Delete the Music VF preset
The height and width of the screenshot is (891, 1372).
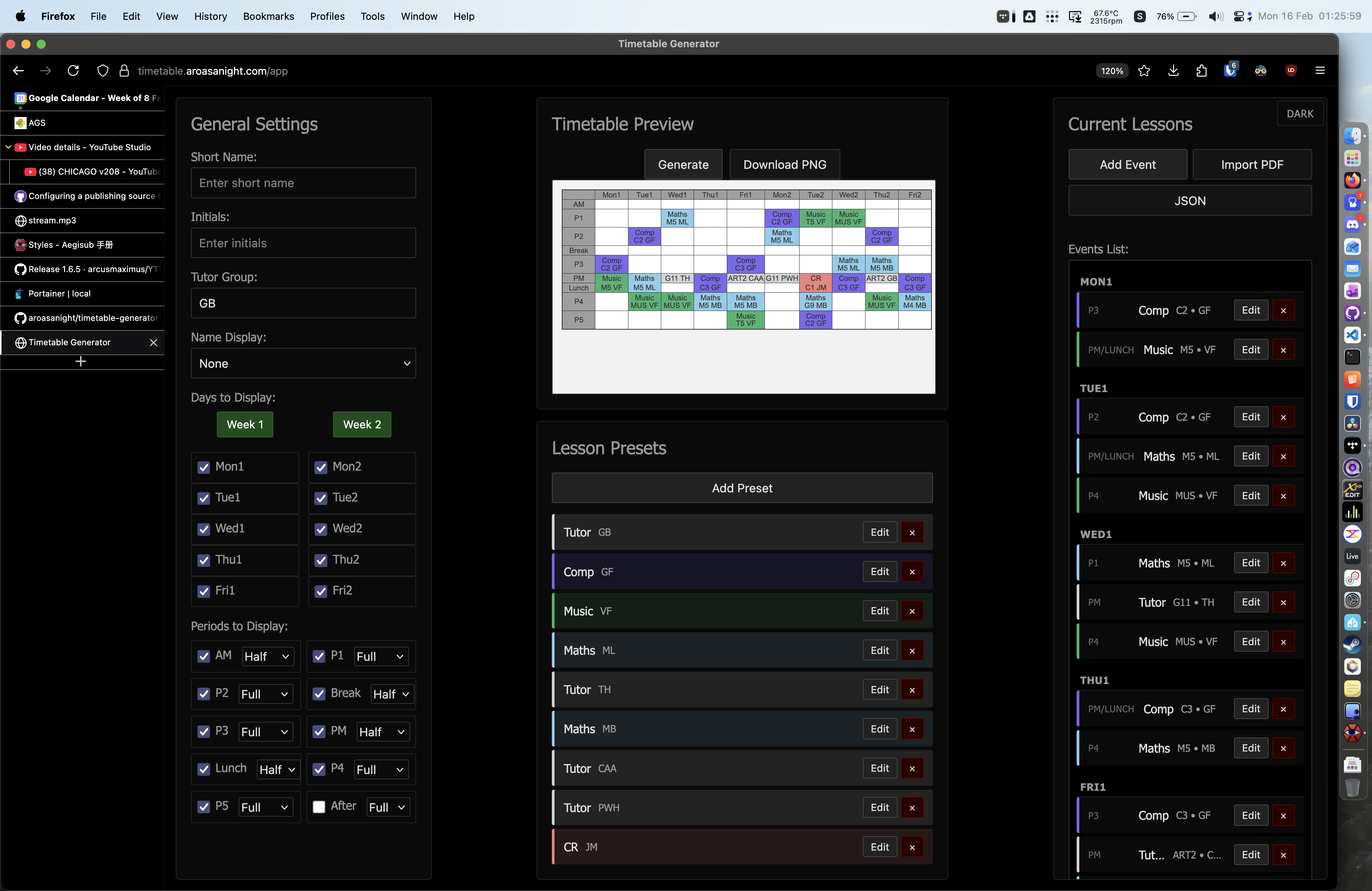coord(912,611)
